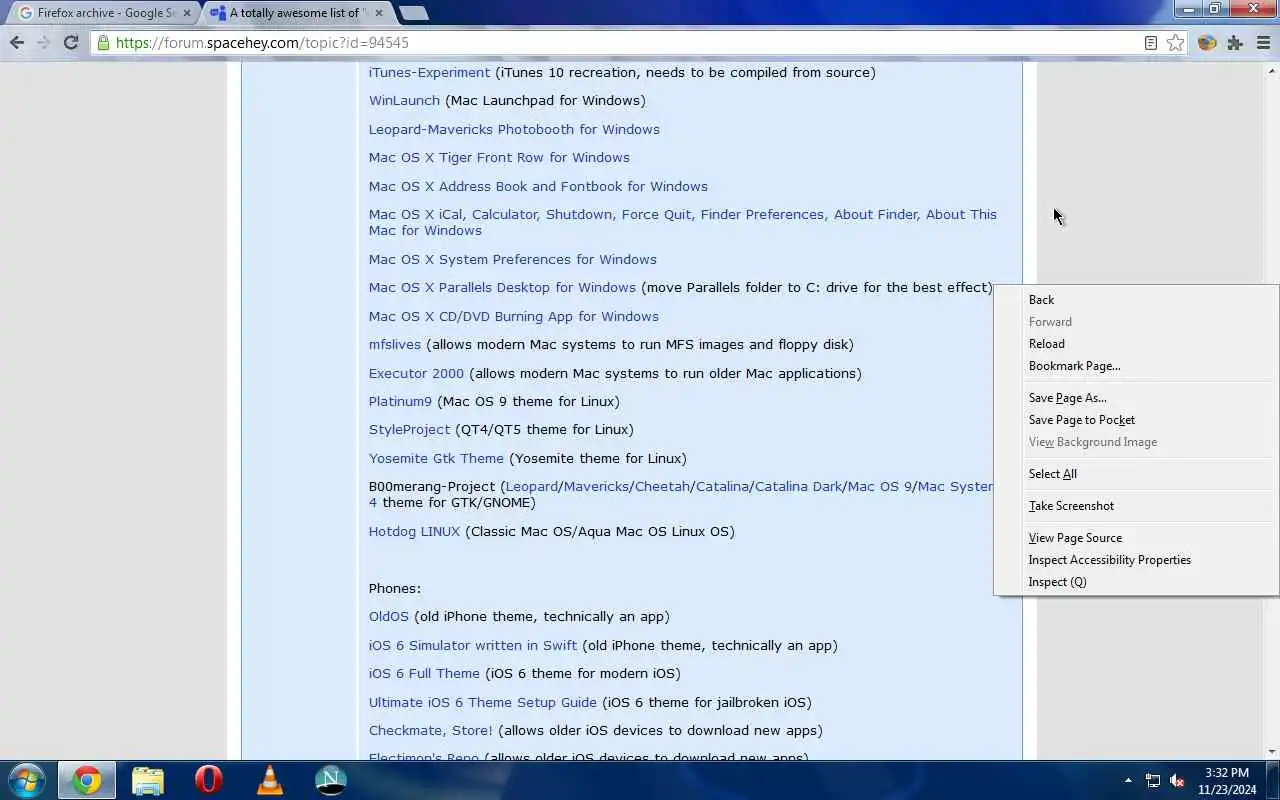Open iOS 6 Simulator written in Swift link
This screenshot has width=1280, height=800.
point(472,645)
